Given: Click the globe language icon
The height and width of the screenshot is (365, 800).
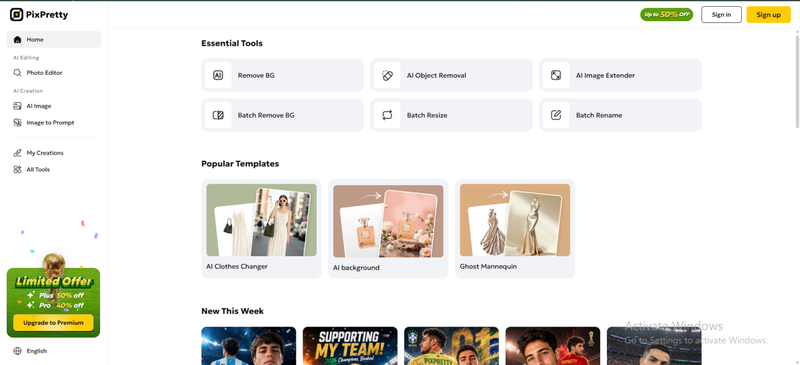Looking at the screenshot, I should (17, 351).
